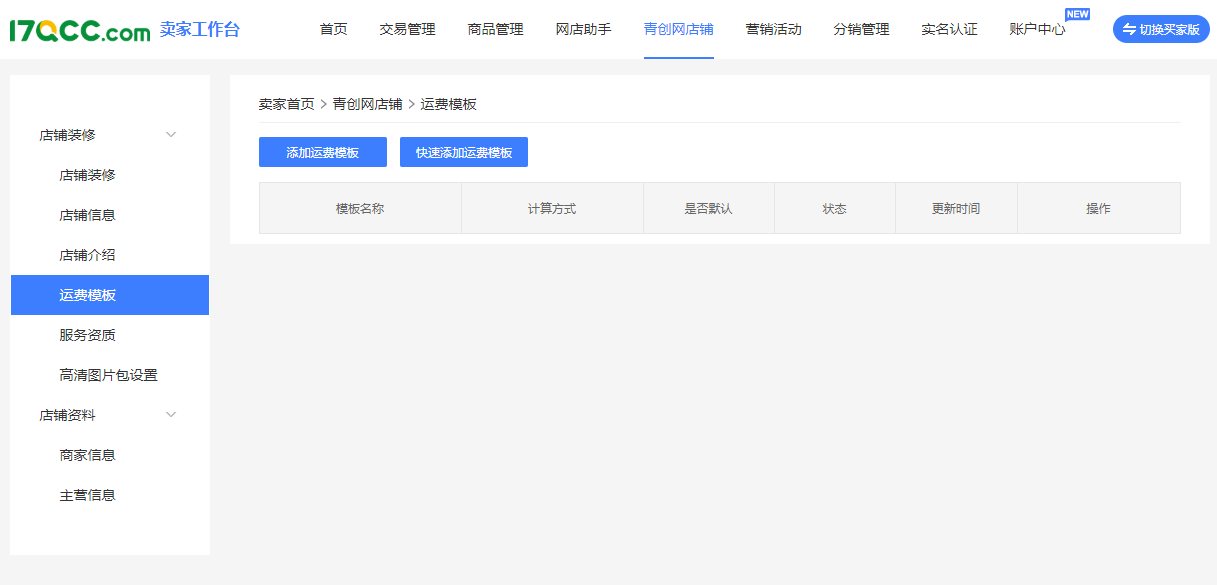Click 卖家首页 breadcrumb link

click(286, 104)
